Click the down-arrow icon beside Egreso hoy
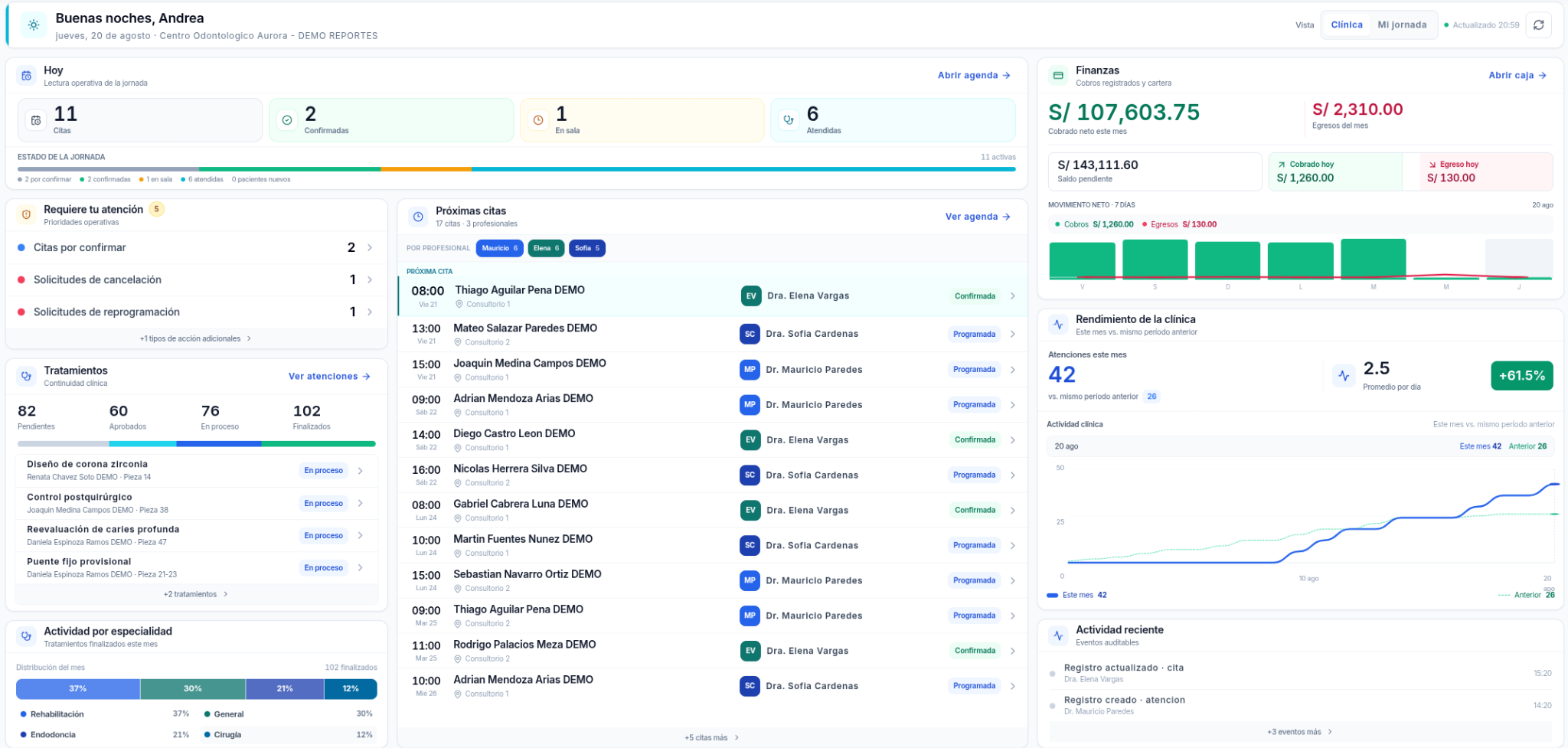 pyautogui.click(x=1432, y=165)
